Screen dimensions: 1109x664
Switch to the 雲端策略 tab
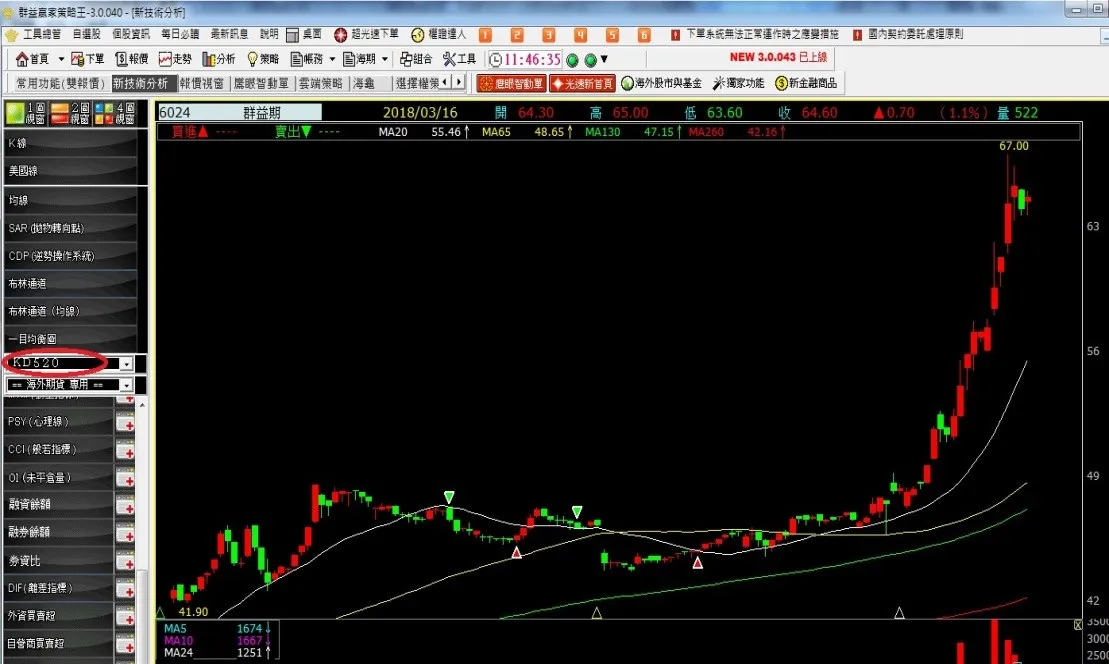(x=320, y=83)
